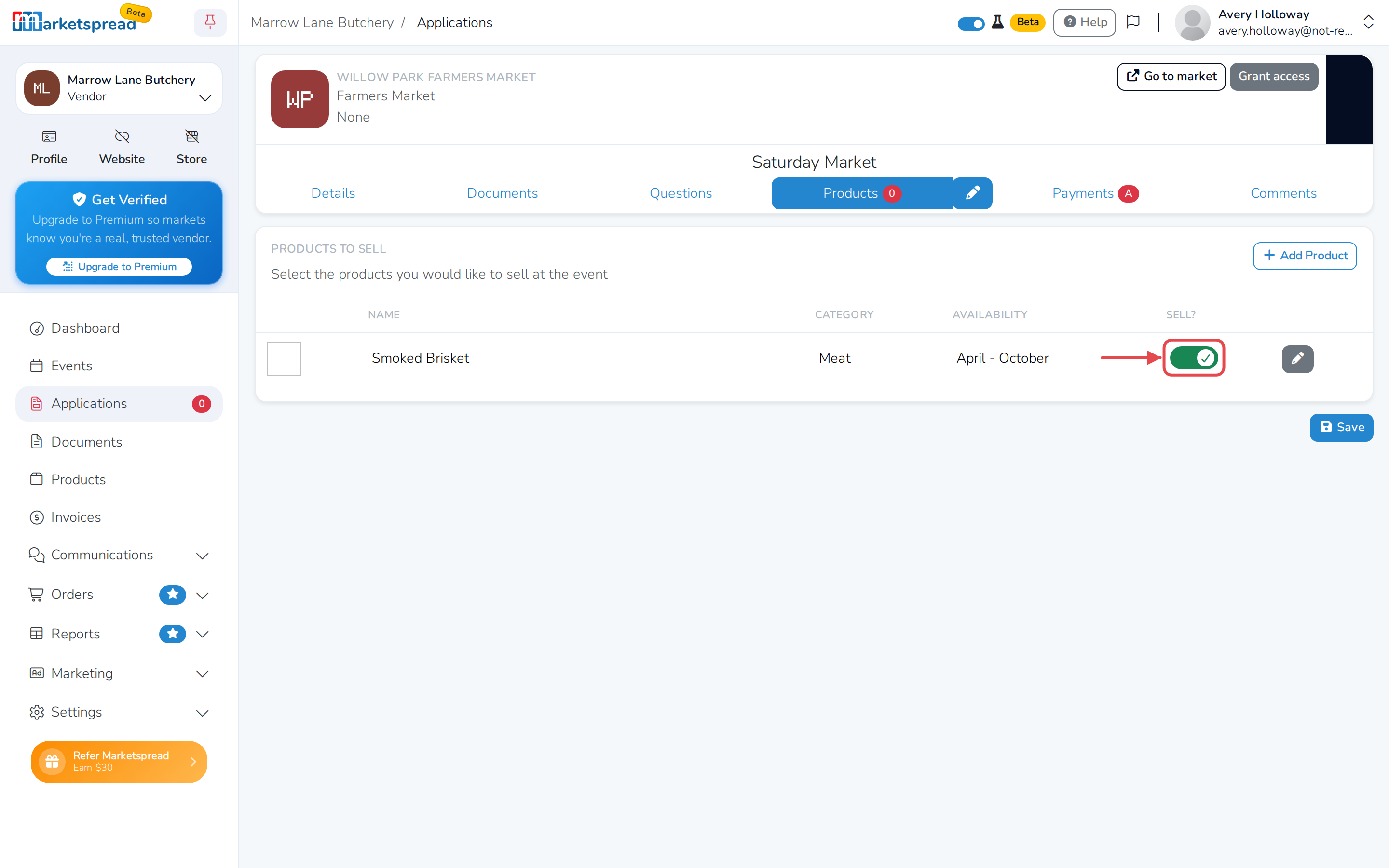Toggle the Beta switch in header
This screenshot has height=868, width=1389.
pyautogui.click(x=970, y=24)
